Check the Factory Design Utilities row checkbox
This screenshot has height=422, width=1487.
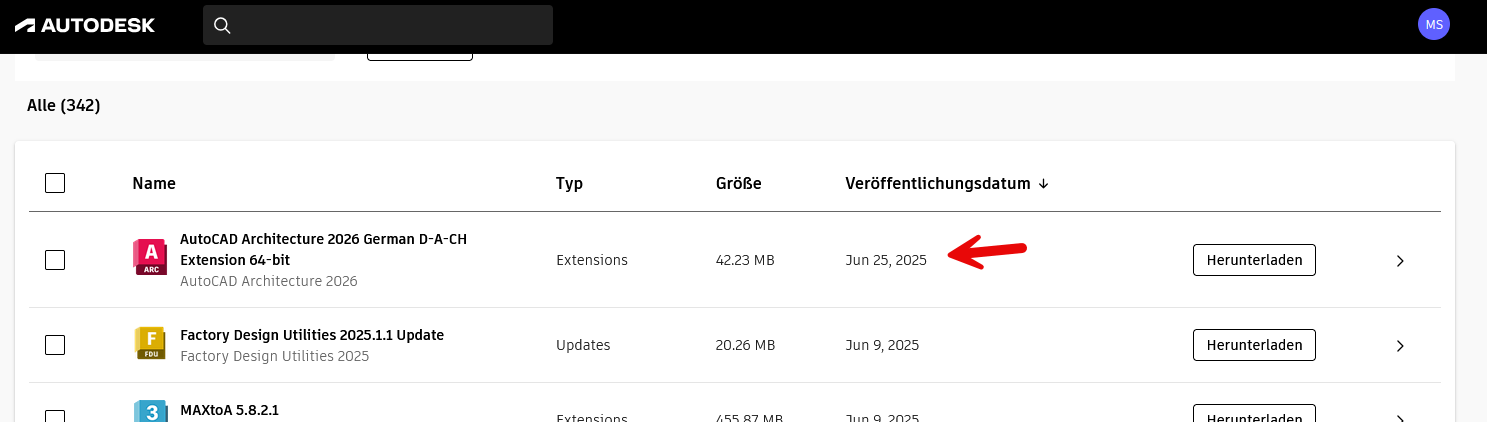[x=55, y=345]
